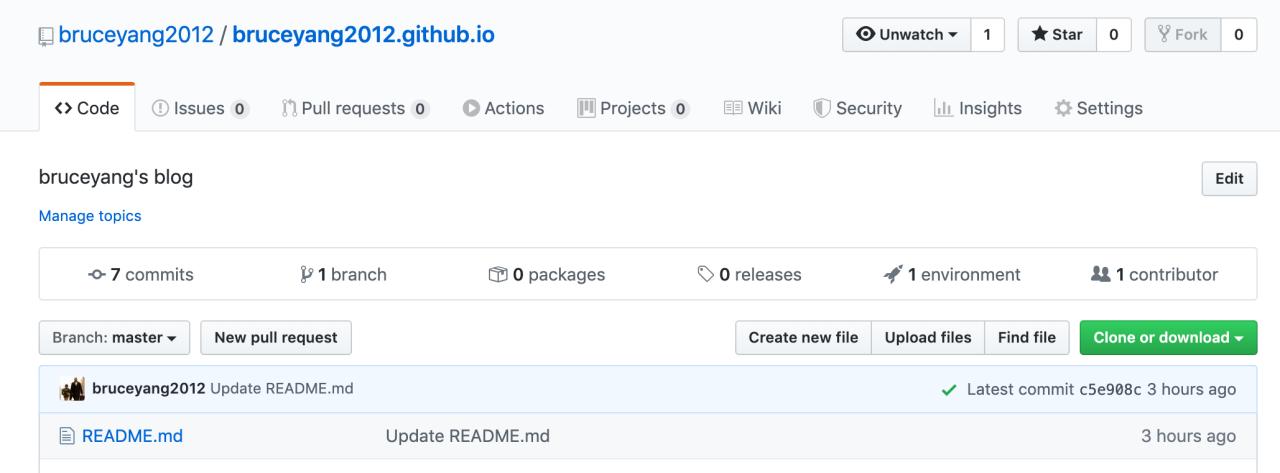
Task: View the Insights tab
Action: (x=977, y=108)
